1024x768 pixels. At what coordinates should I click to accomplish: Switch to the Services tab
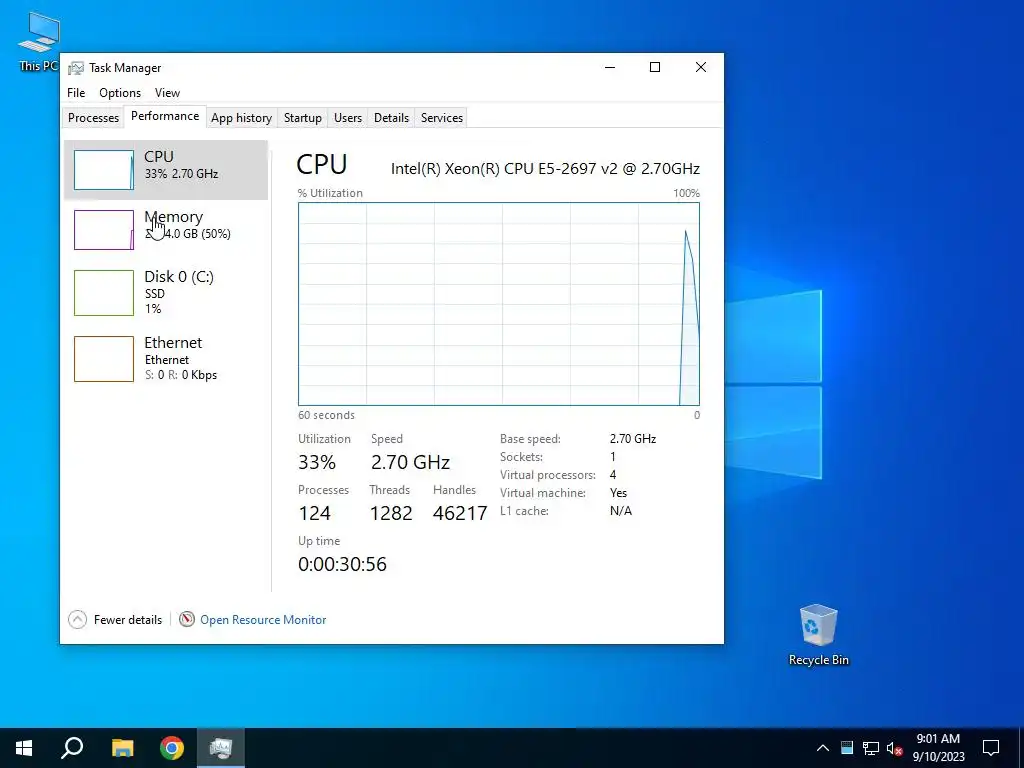441,118
